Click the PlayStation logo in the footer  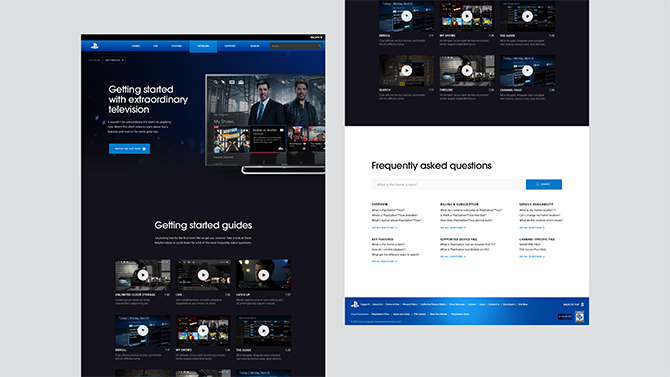[x=355, y=304]
